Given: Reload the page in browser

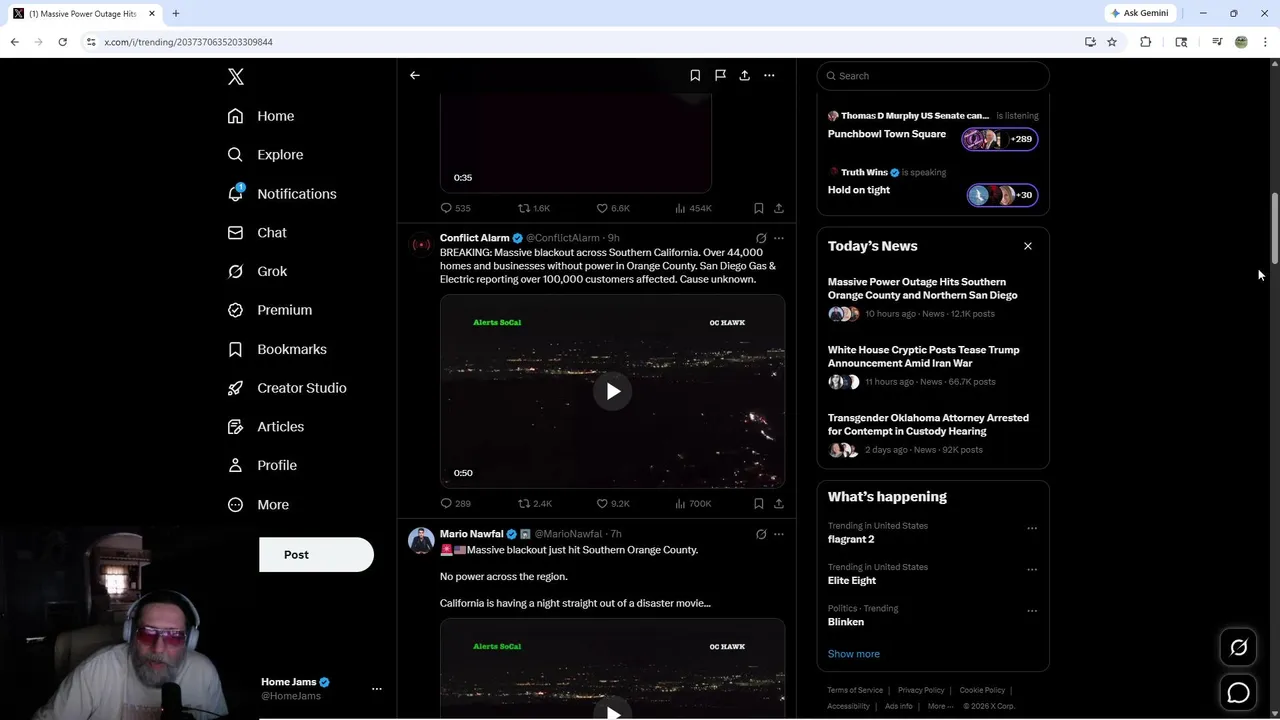Looking at the screenshot, I should pyautogui.click(x=62, y=42).
